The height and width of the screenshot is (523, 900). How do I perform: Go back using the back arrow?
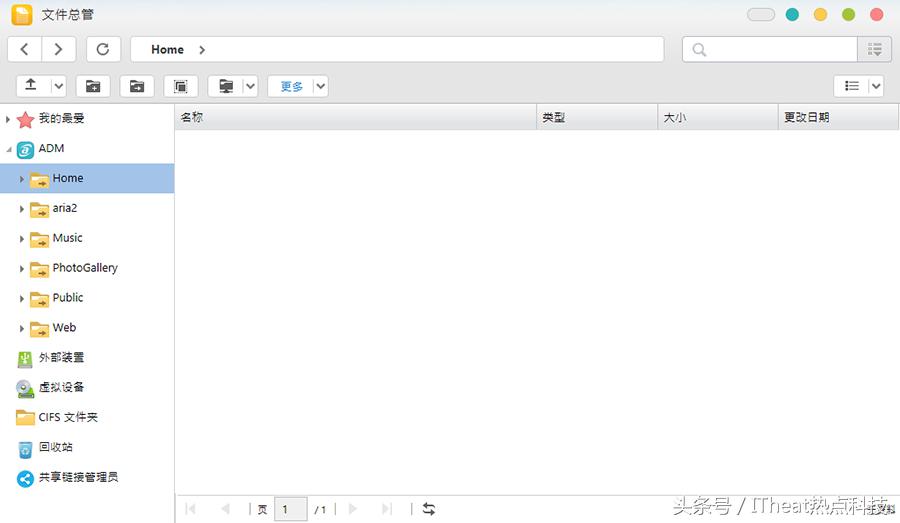[x=24, y=49]
